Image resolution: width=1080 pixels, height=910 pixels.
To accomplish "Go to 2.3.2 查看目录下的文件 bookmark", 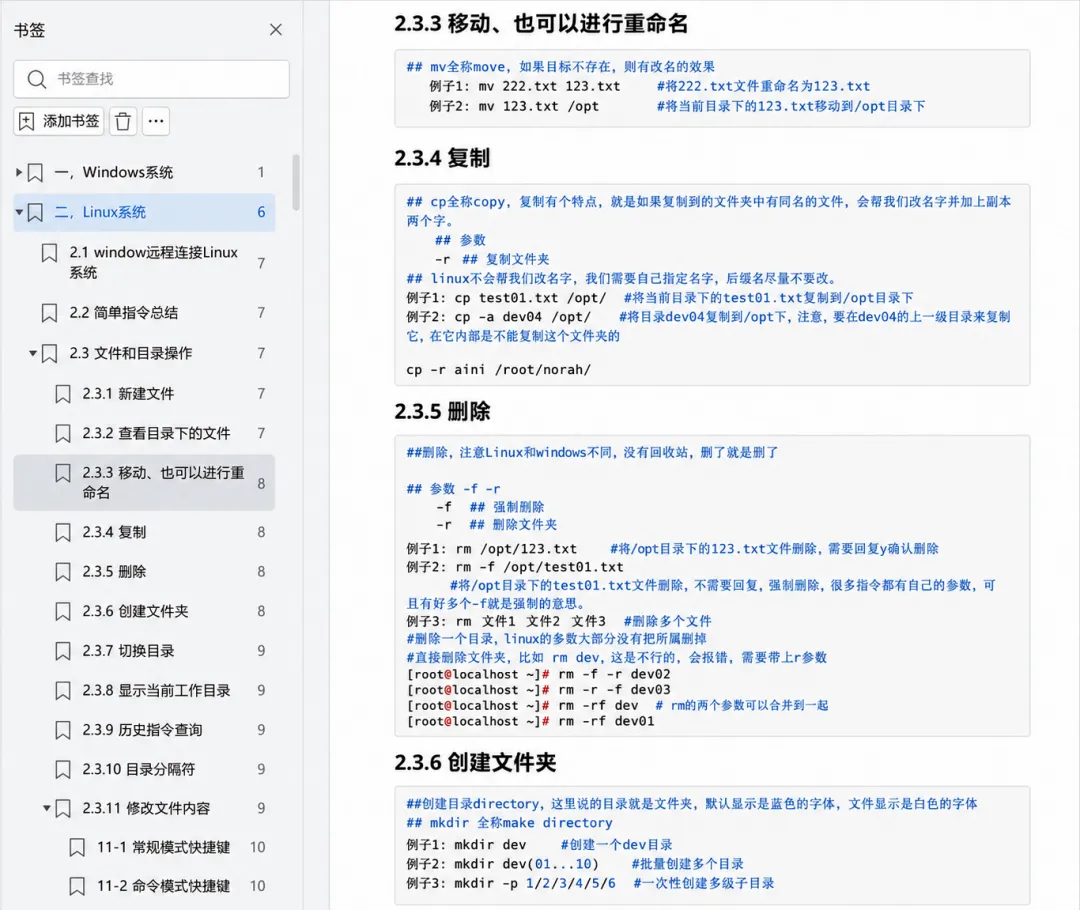I will click(x=144, y=433).
